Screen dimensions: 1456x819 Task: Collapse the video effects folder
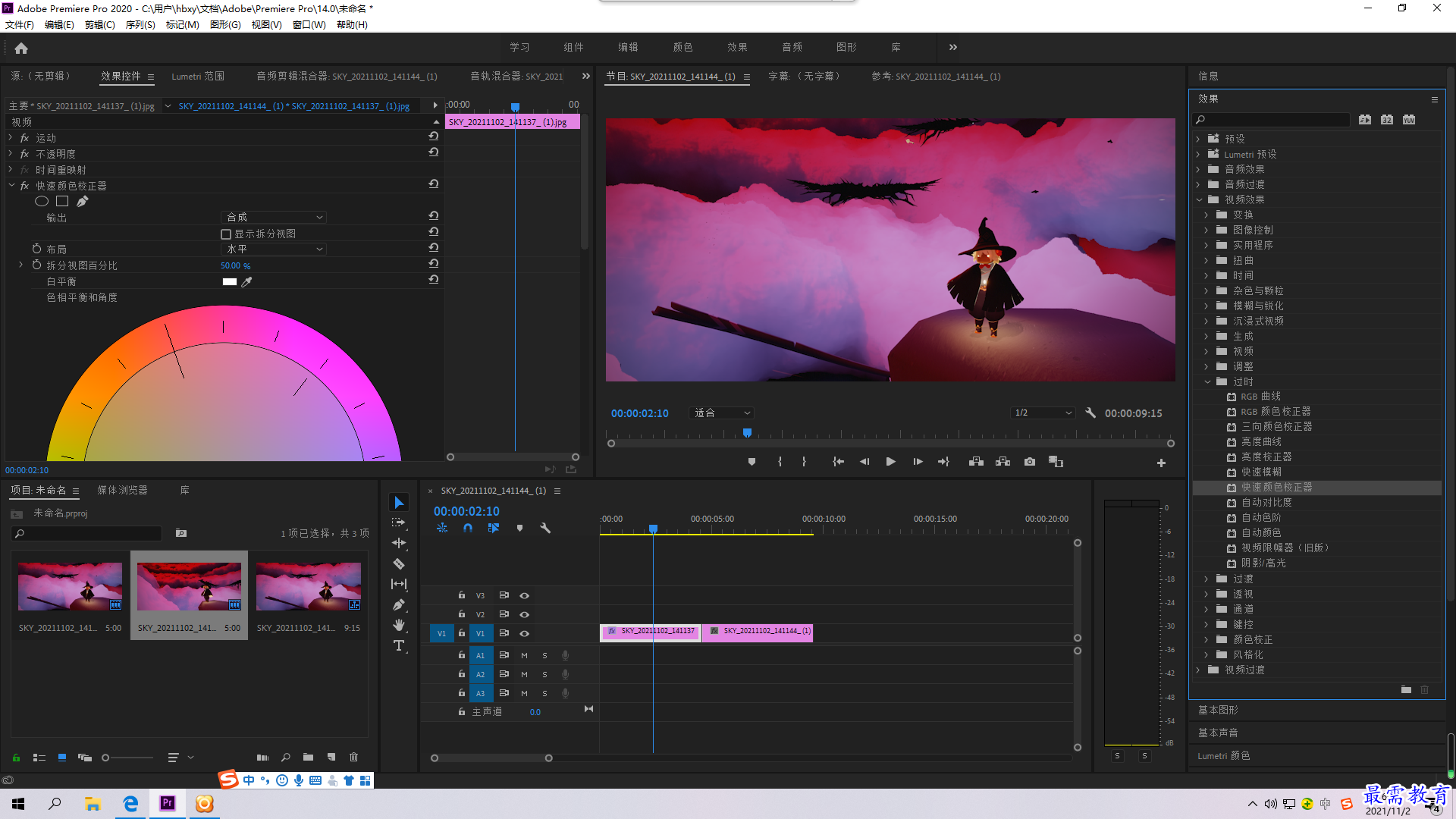click(1199, 199)
